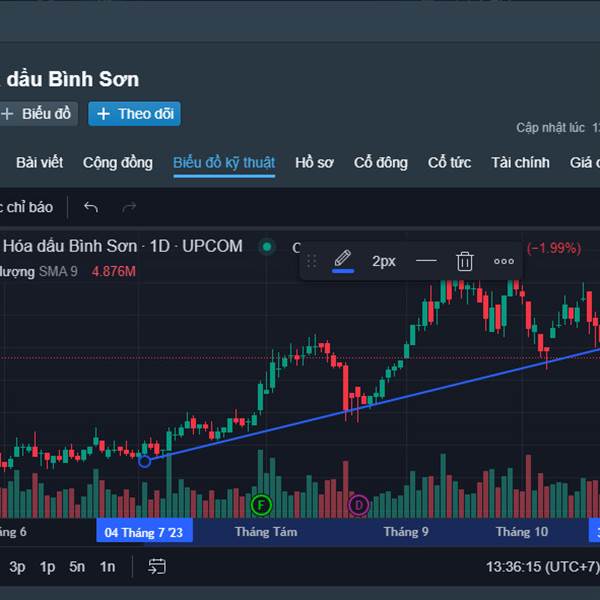This screenshot has width=600, height=600.
Task: Select the 1n time range
Action: click(x=108, y=567)
